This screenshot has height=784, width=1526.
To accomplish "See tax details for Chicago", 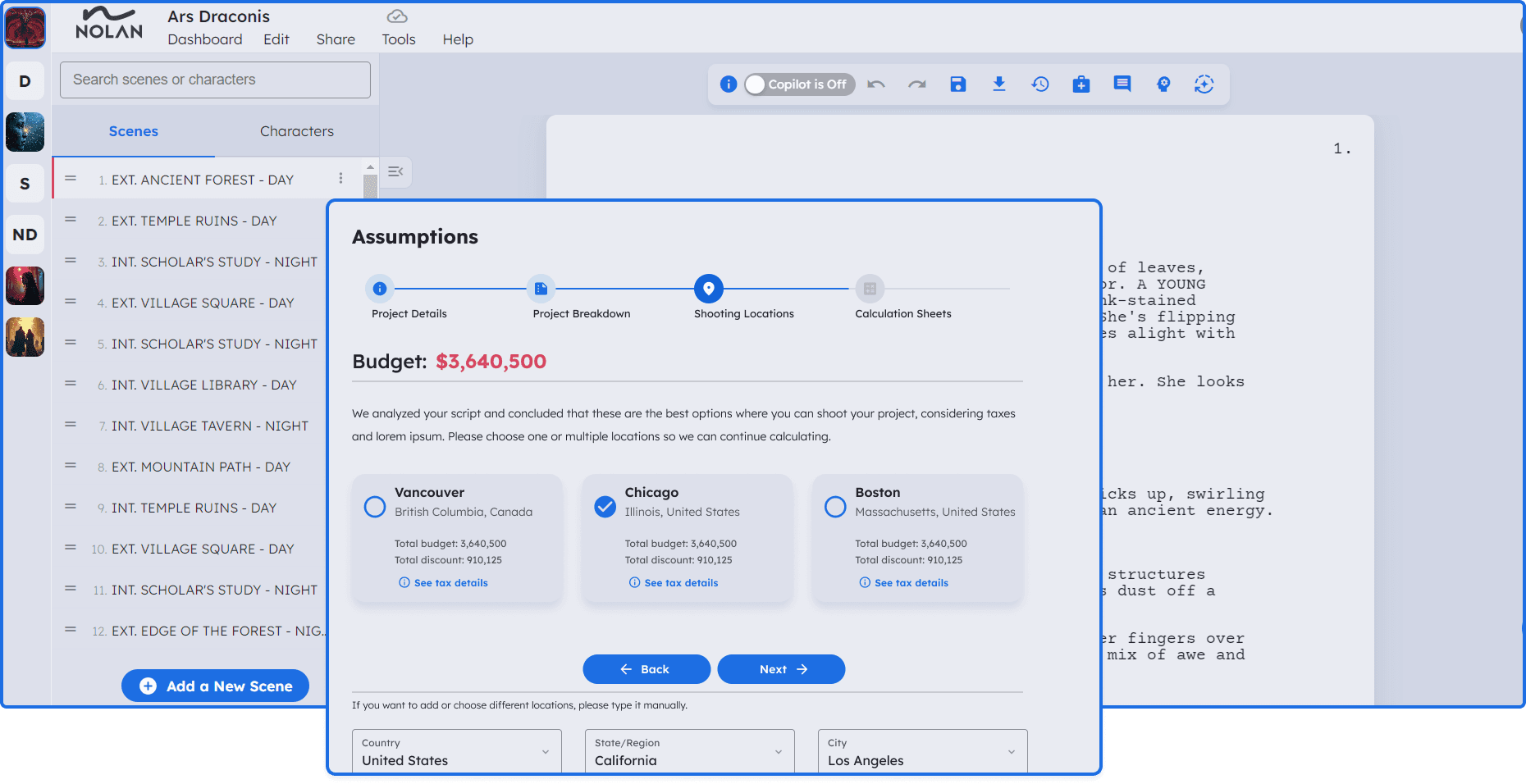I will click(680, 583).
